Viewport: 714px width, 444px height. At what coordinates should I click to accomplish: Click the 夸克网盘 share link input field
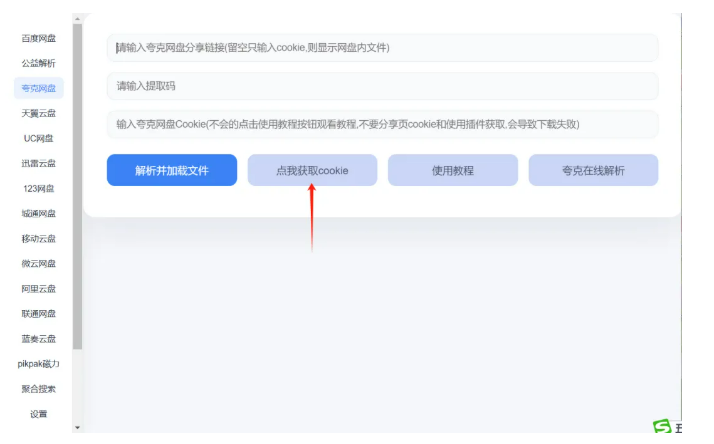[382, 48]
